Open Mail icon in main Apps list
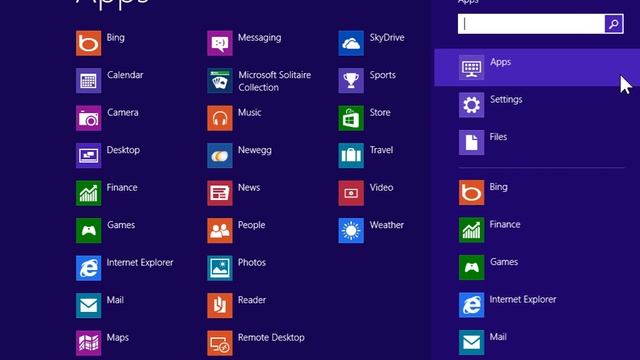 click(89, 305)
